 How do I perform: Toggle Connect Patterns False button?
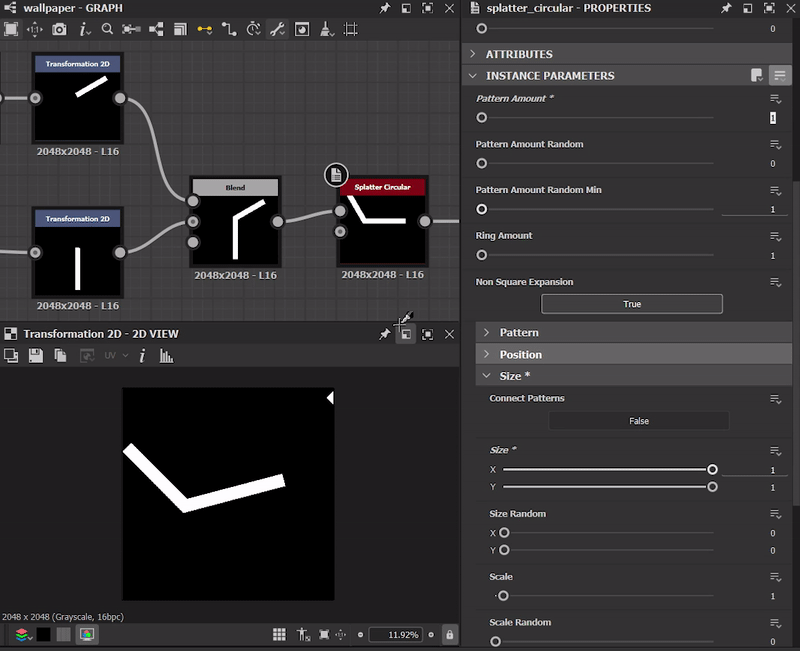pos(638,421)
